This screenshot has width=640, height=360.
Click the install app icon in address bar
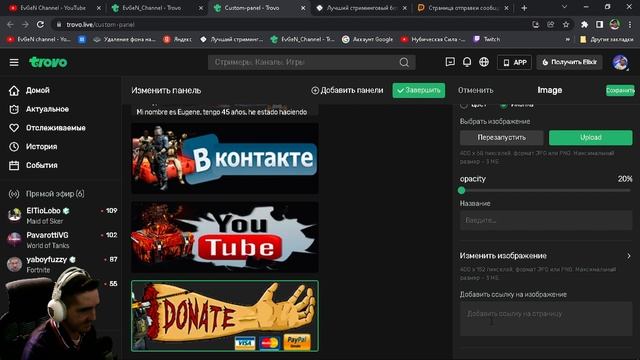click(x=536, y=24)
